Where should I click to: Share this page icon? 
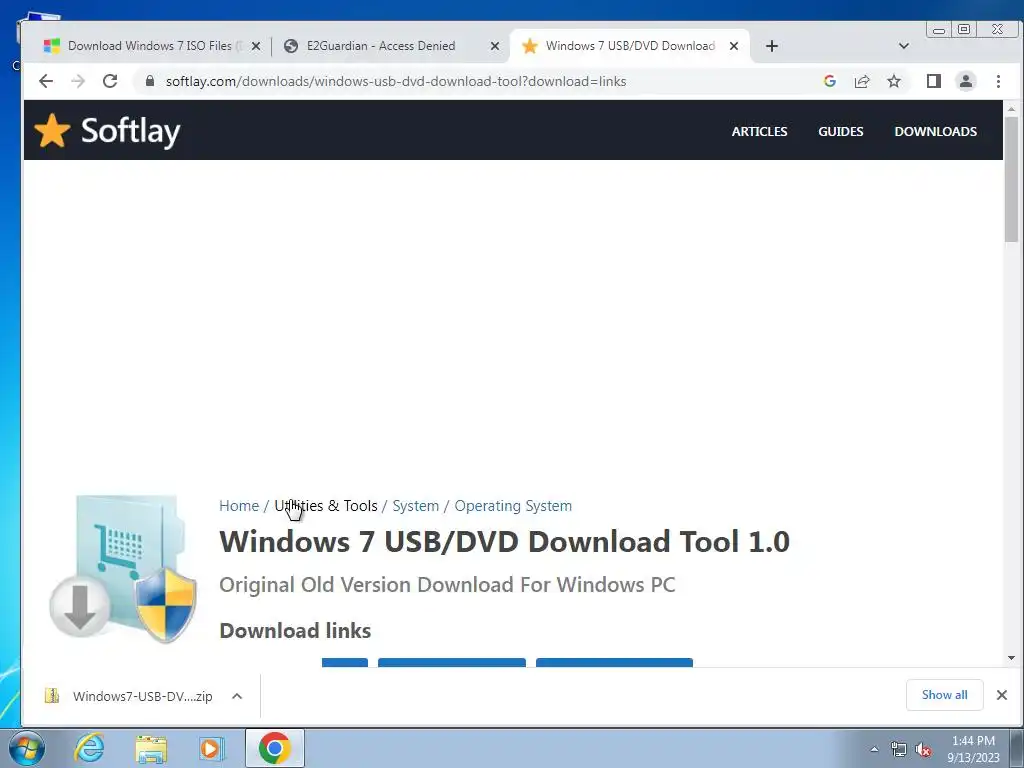(x=862, y=81)
